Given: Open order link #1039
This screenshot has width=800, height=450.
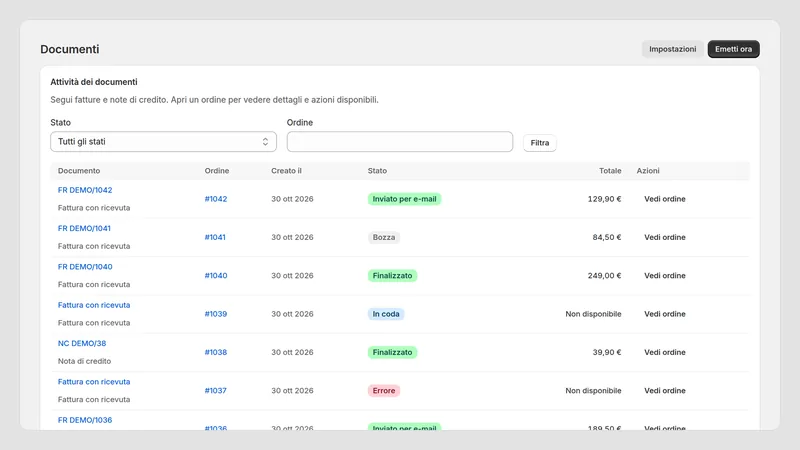Looking at the screenshot, I should (x=216, y=314).
